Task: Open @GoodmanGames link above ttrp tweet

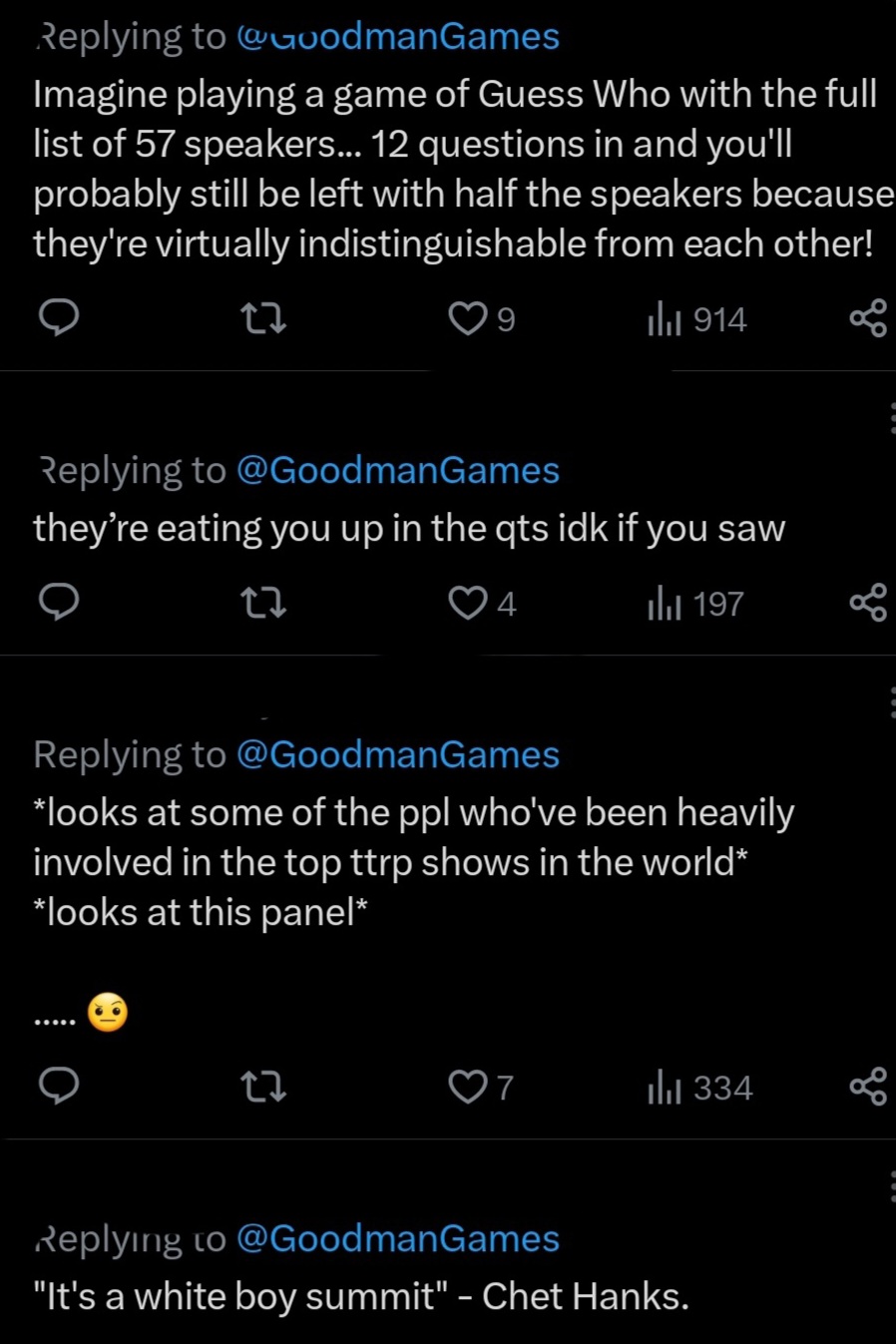Action: 397,754
